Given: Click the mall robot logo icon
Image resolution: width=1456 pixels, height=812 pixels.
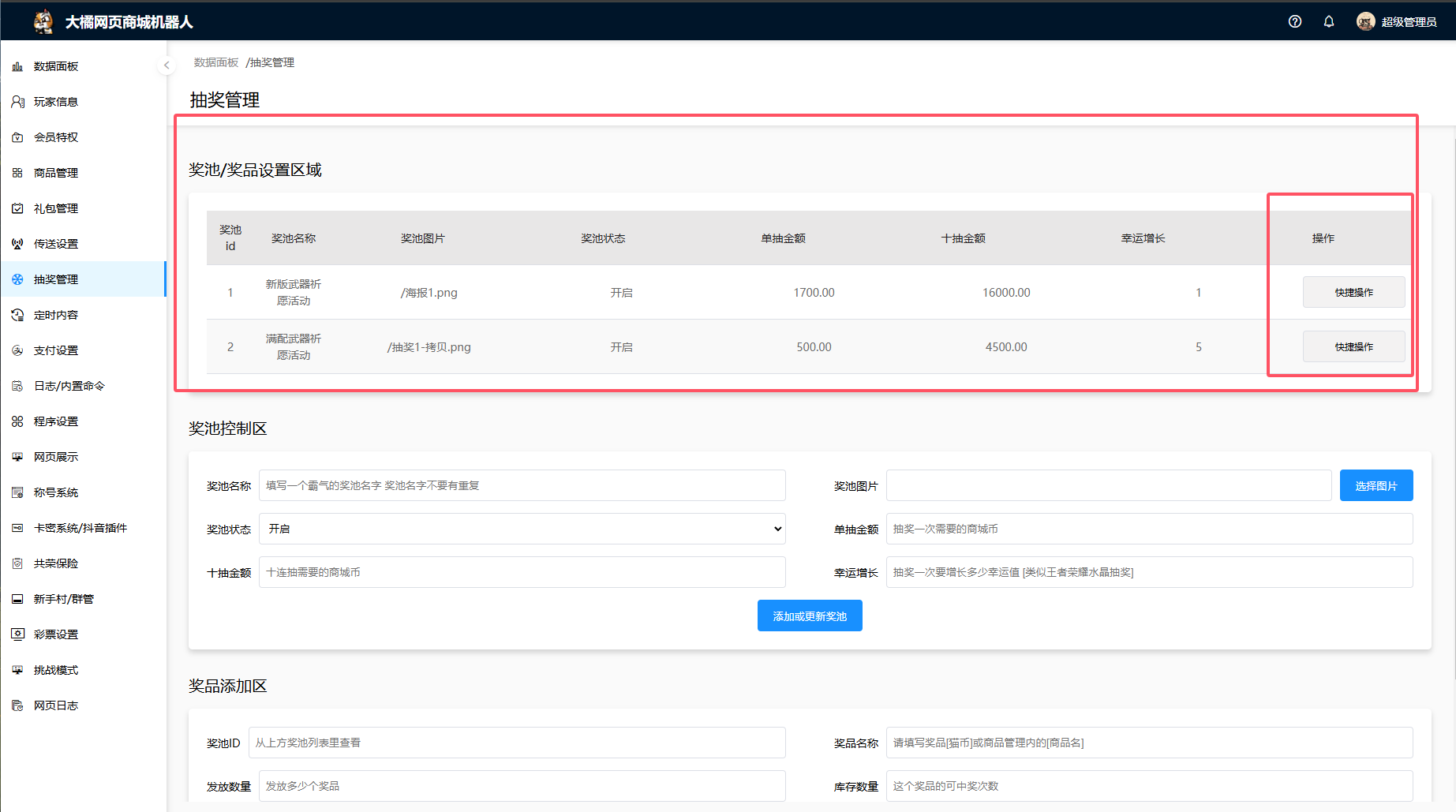Looking at the screenshot, I should click(44, 21).
